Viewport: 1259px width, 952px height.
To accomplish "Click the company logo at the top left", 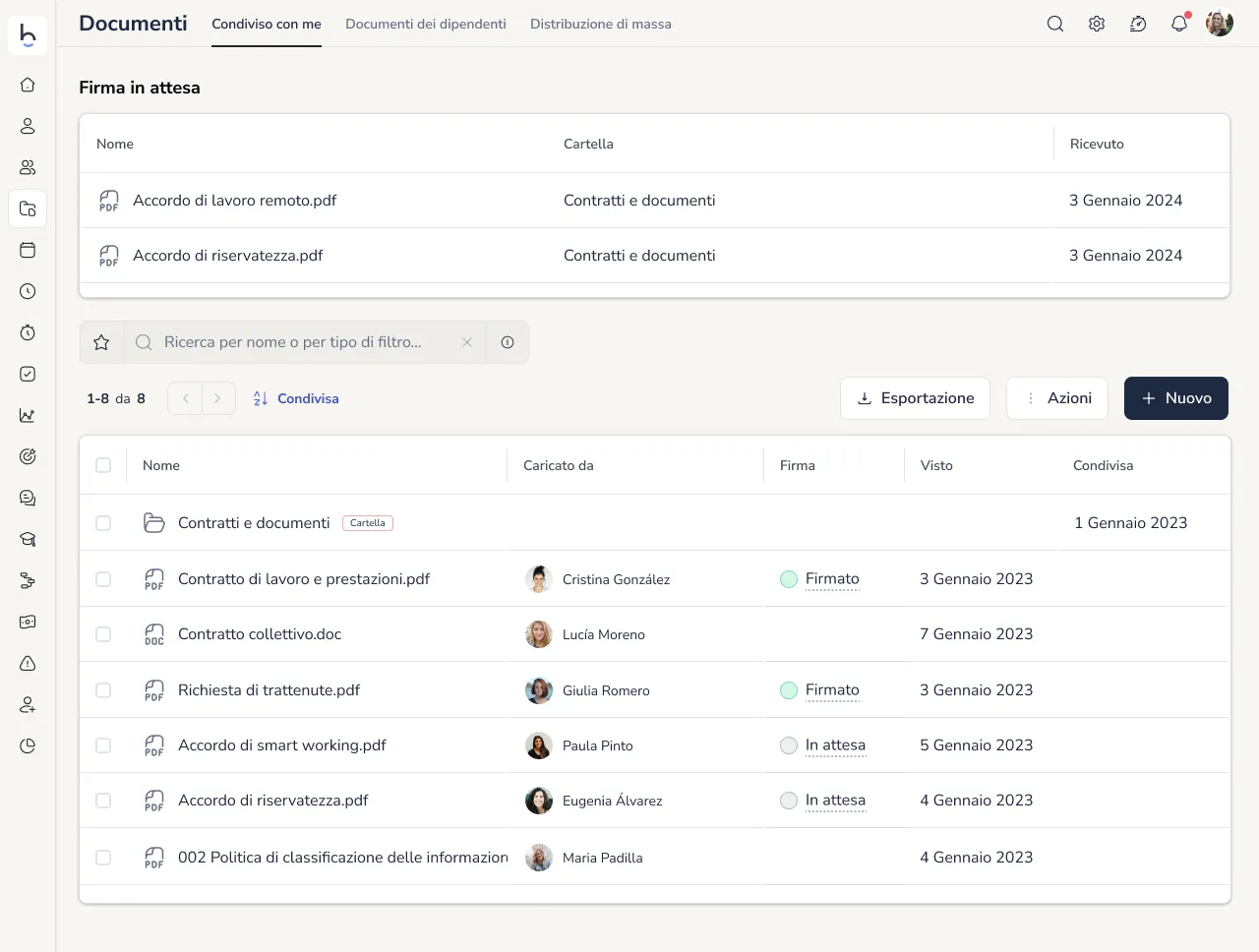I will [x=28, y=34].
